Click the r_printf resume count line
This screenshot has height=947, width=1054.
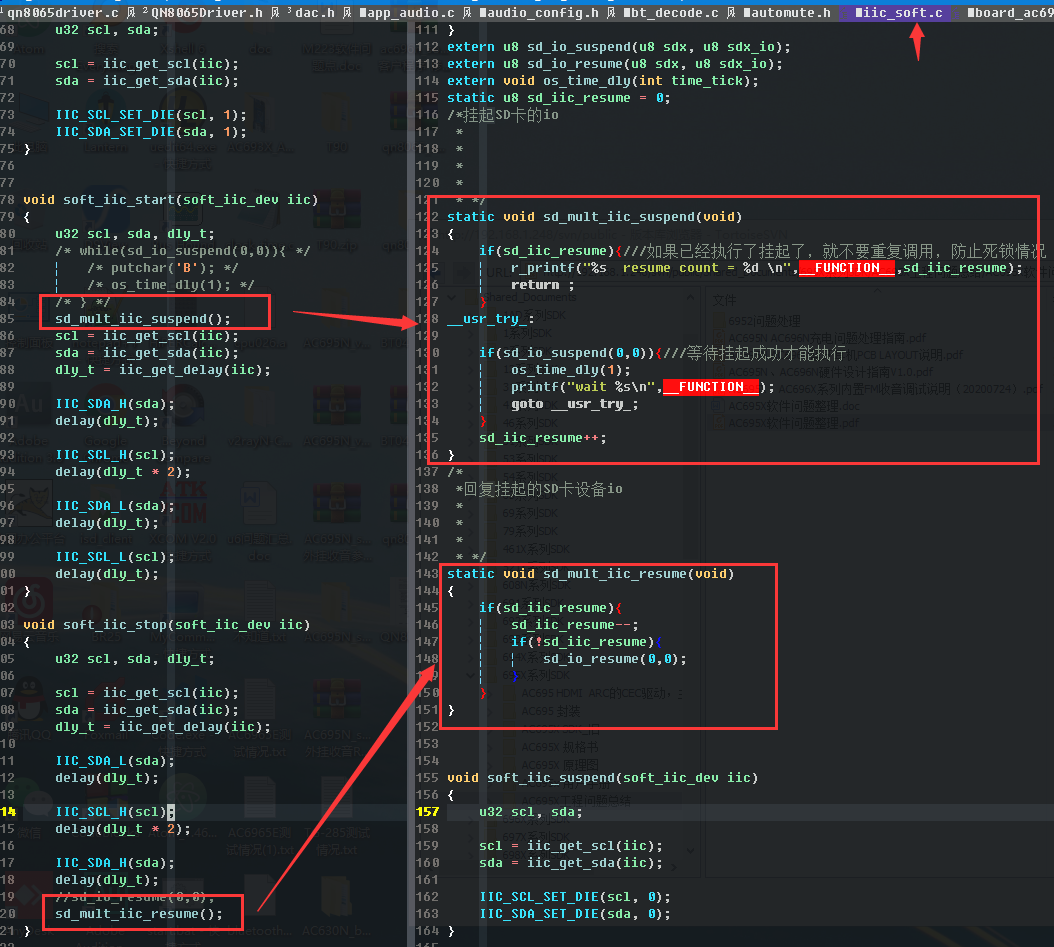click(x=767, y=267)
